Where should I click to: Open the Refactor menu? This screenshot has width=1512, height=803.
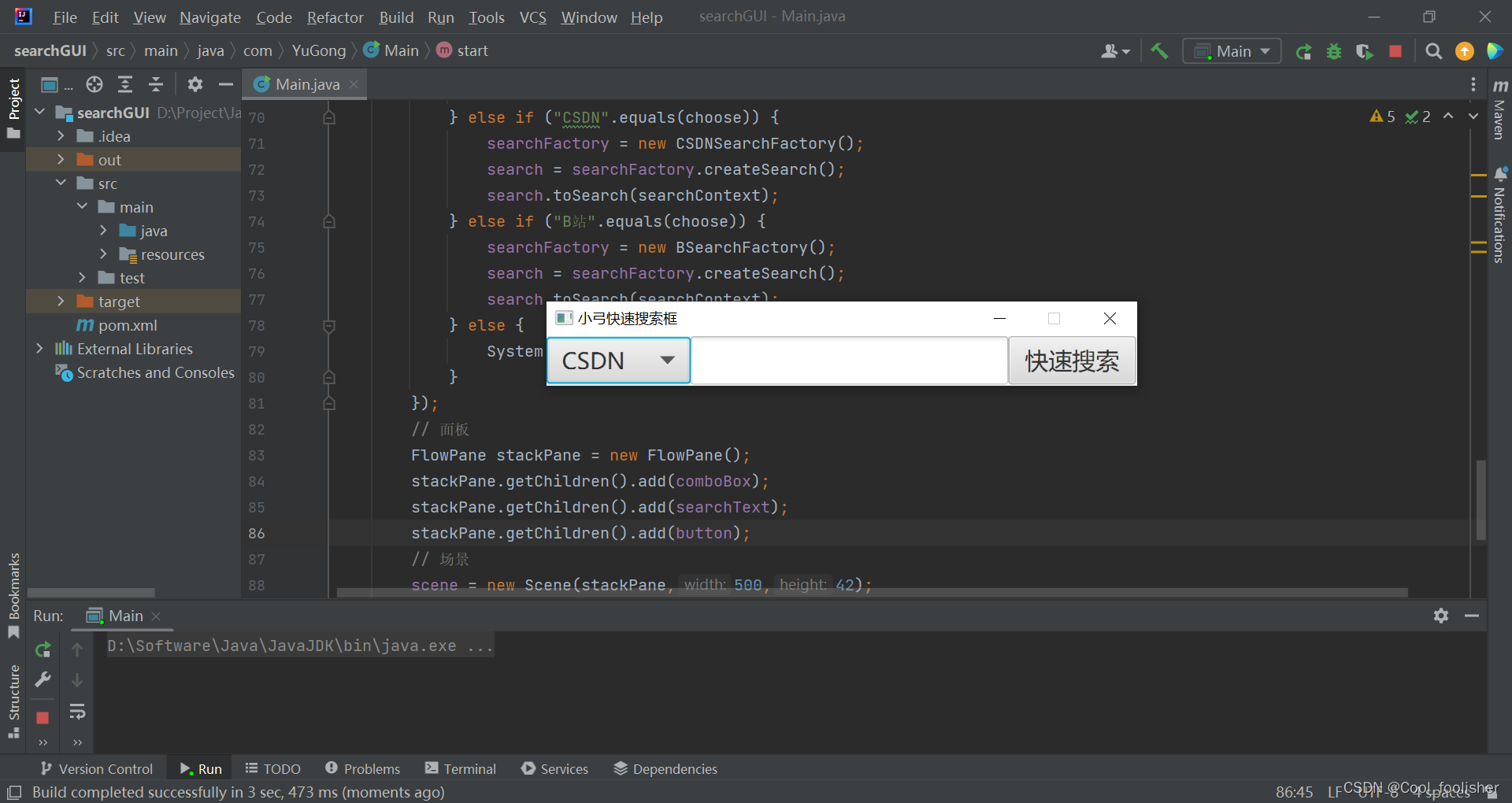pos(335,17)
